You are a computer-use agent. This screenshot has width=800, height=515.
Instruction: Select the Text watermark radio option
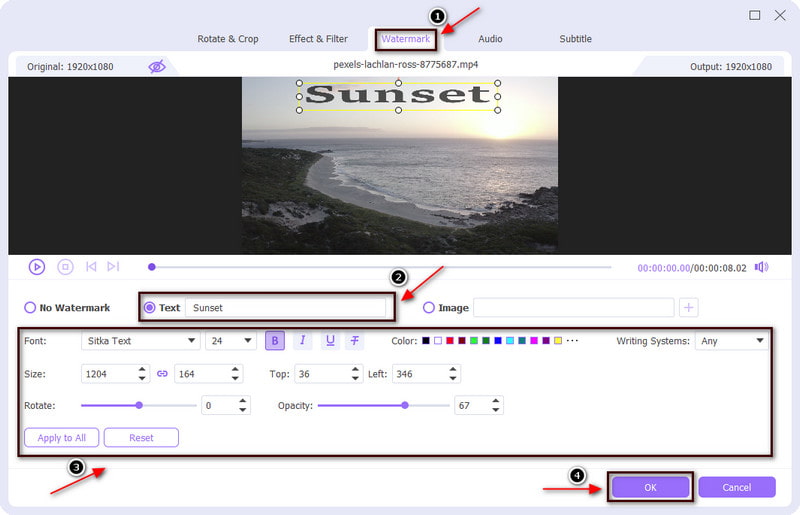point(149,307)
